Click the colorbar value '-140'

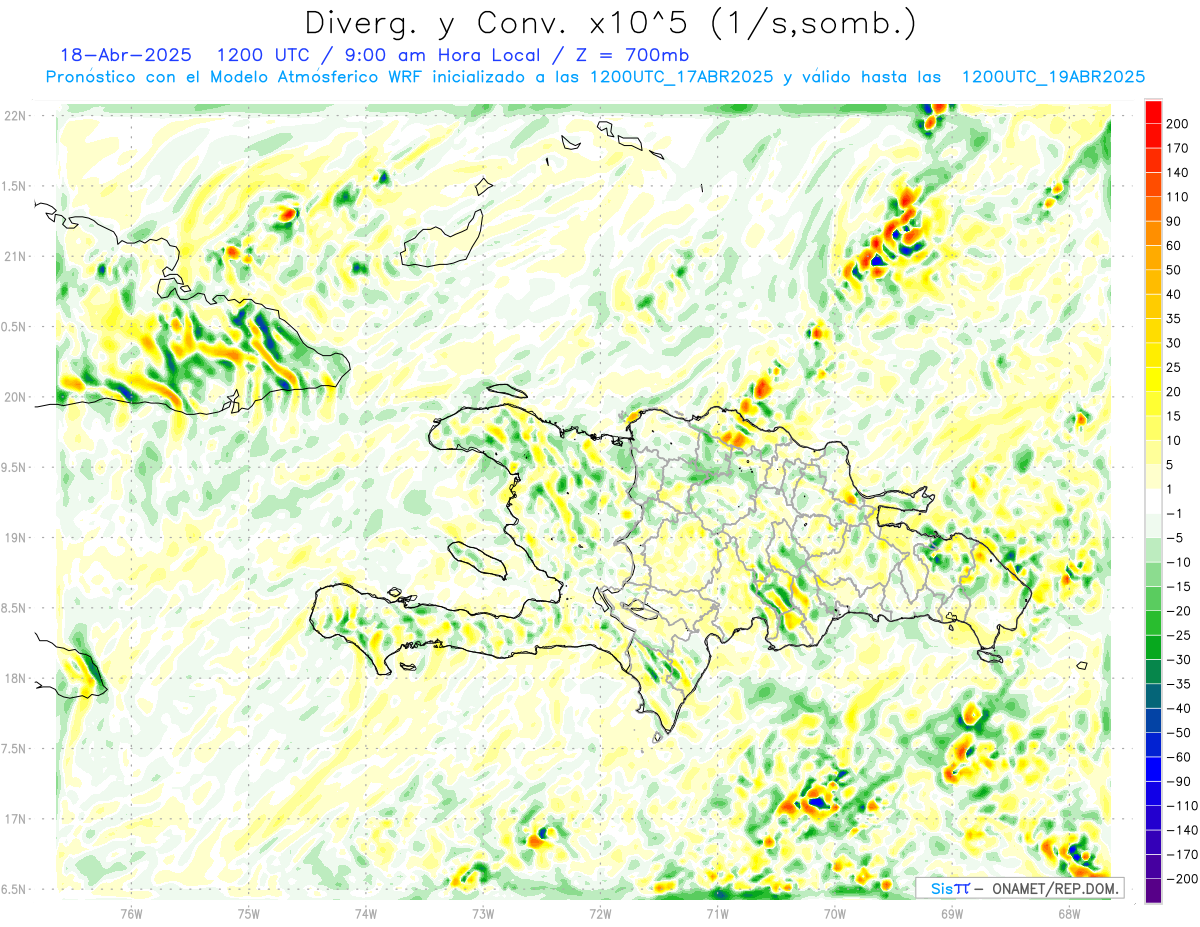(1181, 830)
